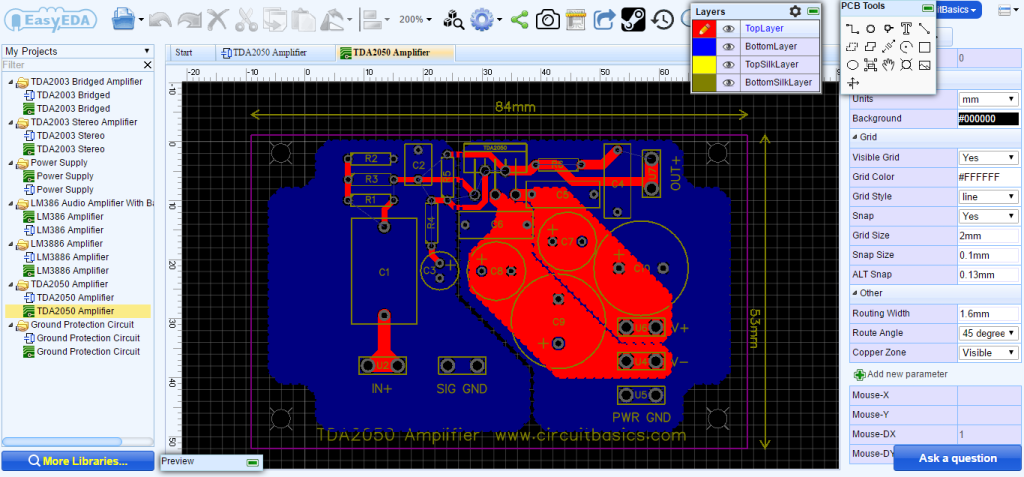Screen dimensions: 1024x477
Task: Click the Copy icon in the toolbar
Action: coord(274,20)
